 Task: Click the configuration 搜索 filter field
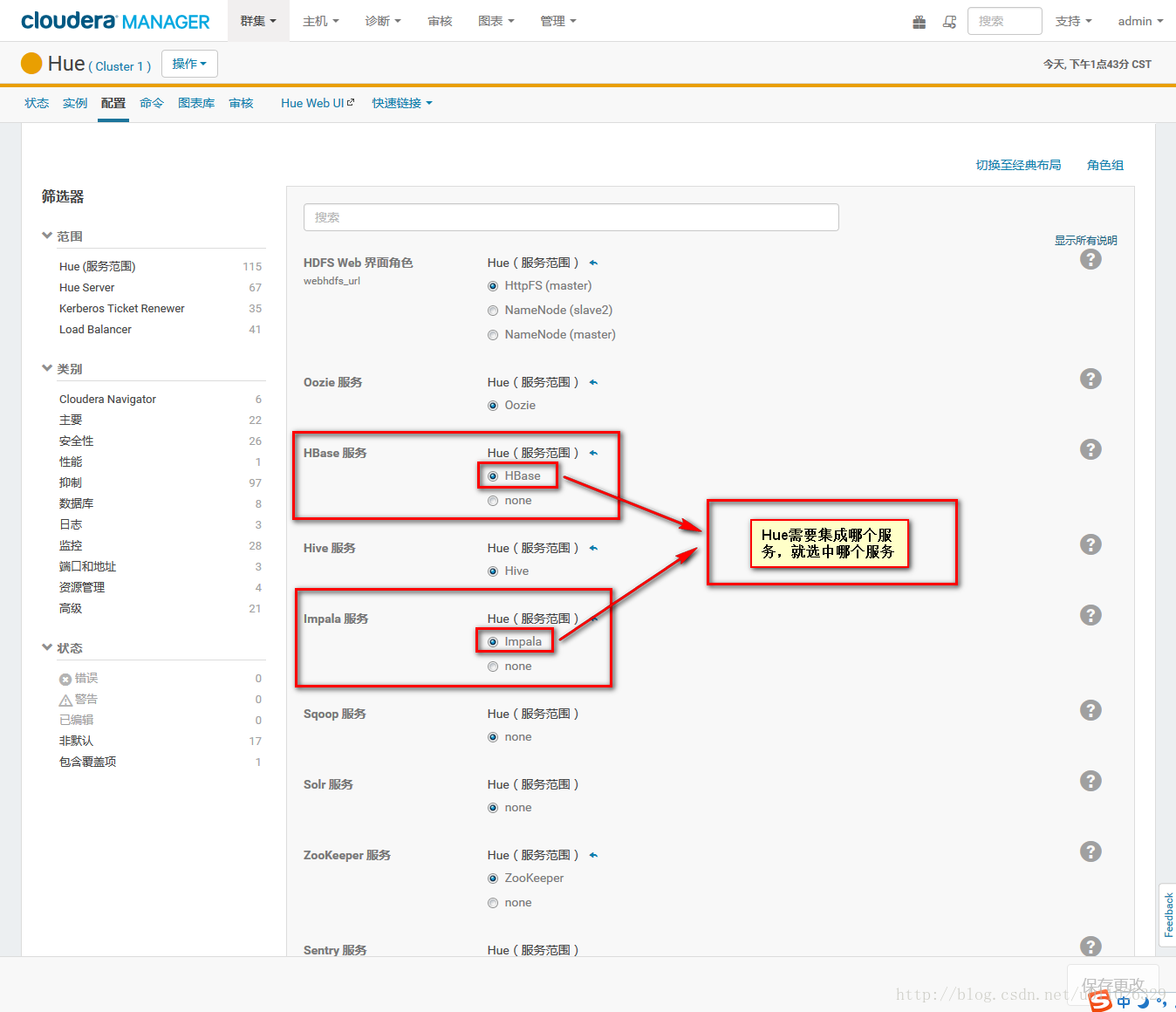[571, 217]
